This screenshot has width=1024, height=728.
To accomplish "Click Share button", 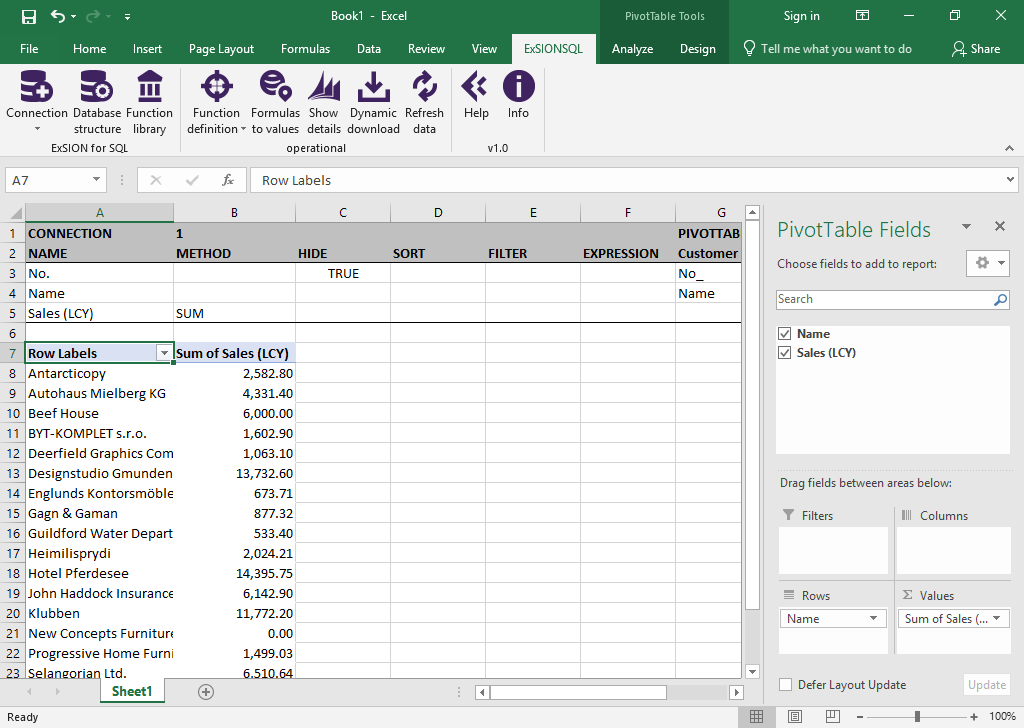I will coord(976,48).
